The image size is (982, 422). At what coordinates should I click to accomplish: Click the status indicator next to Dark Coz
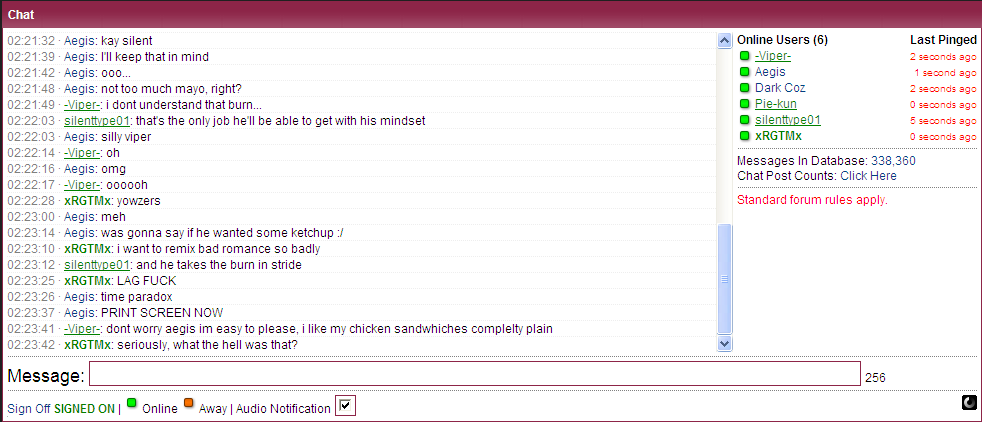click(x=745, y=88)
